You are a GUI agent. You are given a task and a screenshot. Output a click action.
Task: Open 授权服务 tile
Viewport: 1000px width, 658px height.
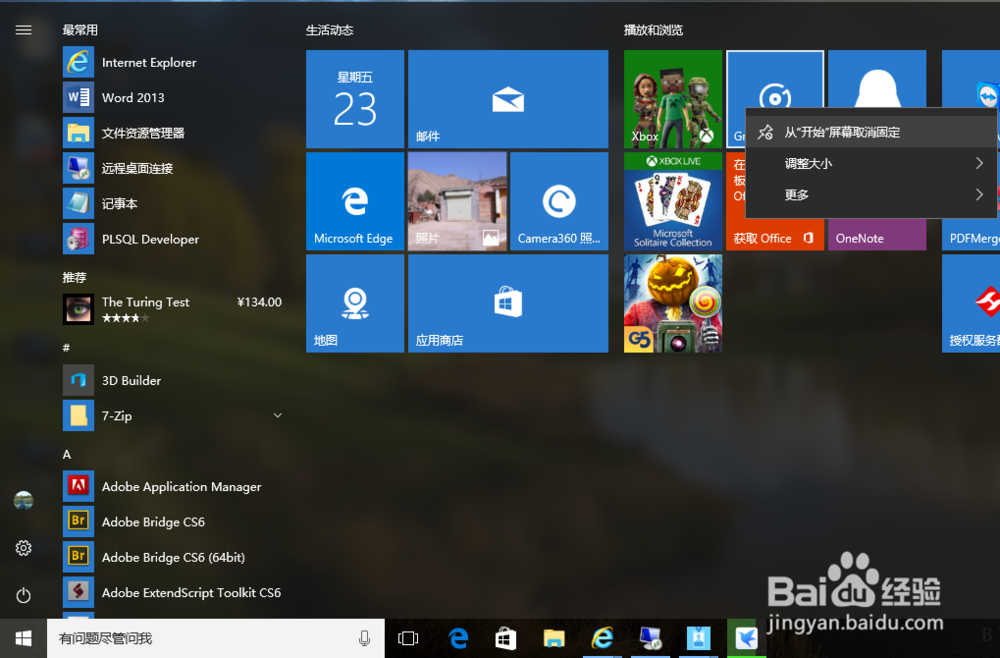971,303
